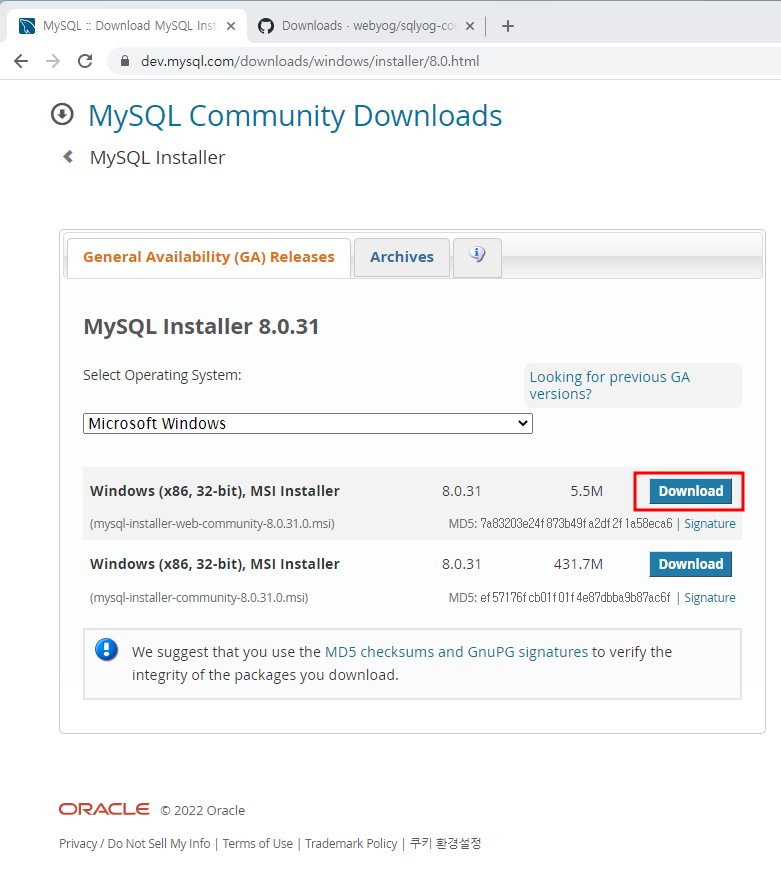
Task: Download the 5.5M web installer
Action: click(x=690, y=491)
